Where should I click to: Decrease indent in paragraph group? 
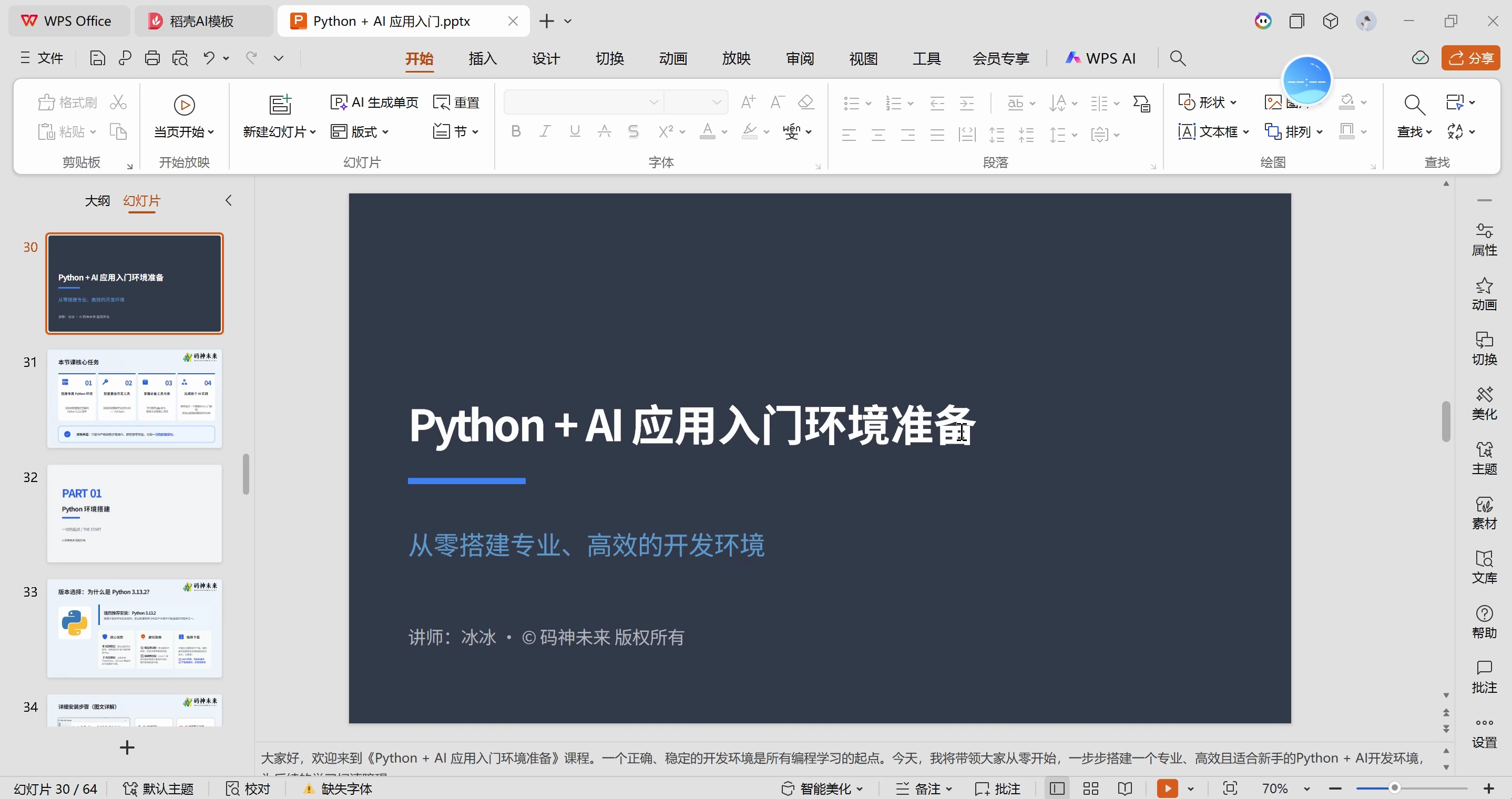tap(937, 104)
